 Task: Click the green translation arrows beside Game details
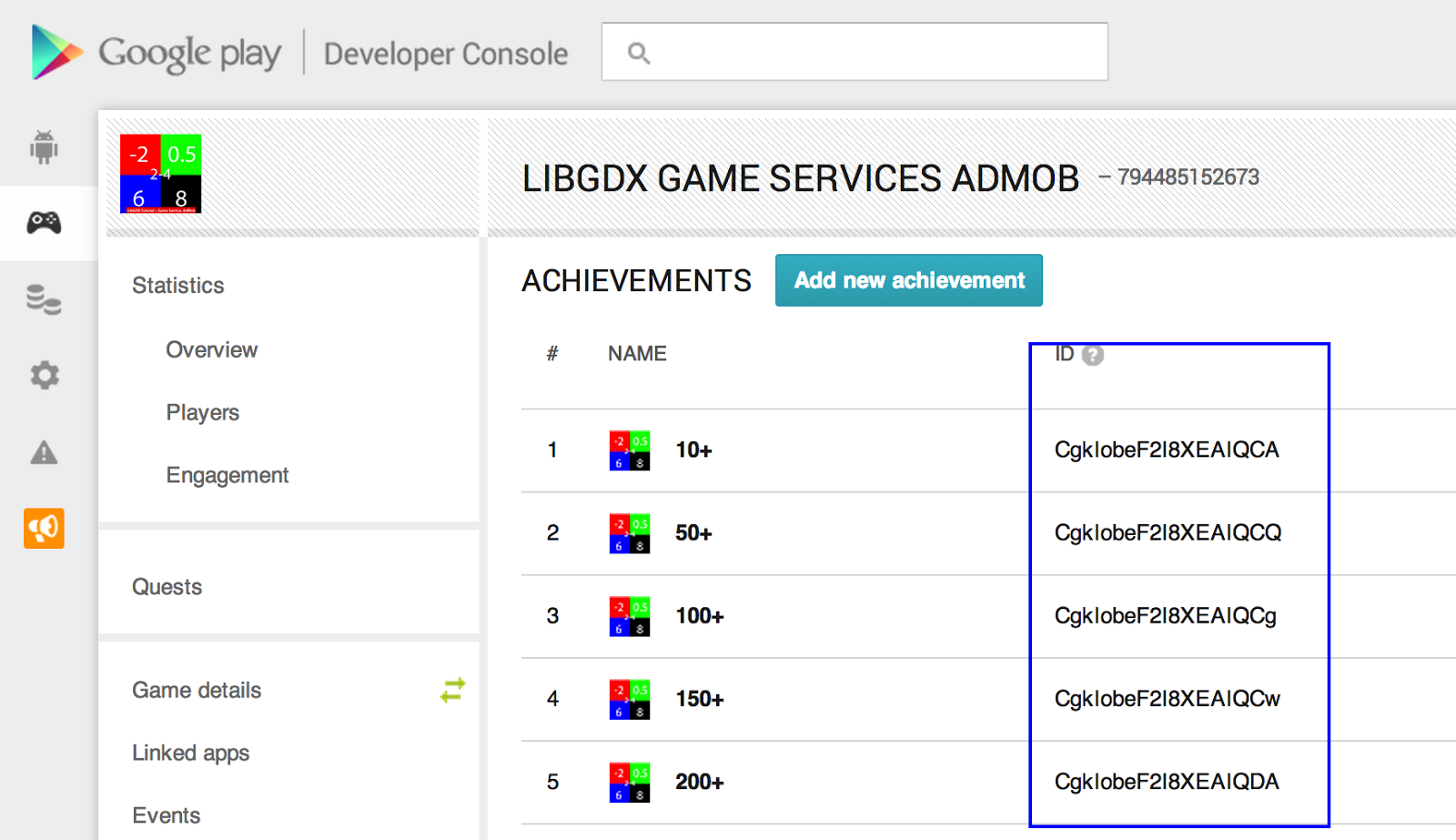coord(452,690)
